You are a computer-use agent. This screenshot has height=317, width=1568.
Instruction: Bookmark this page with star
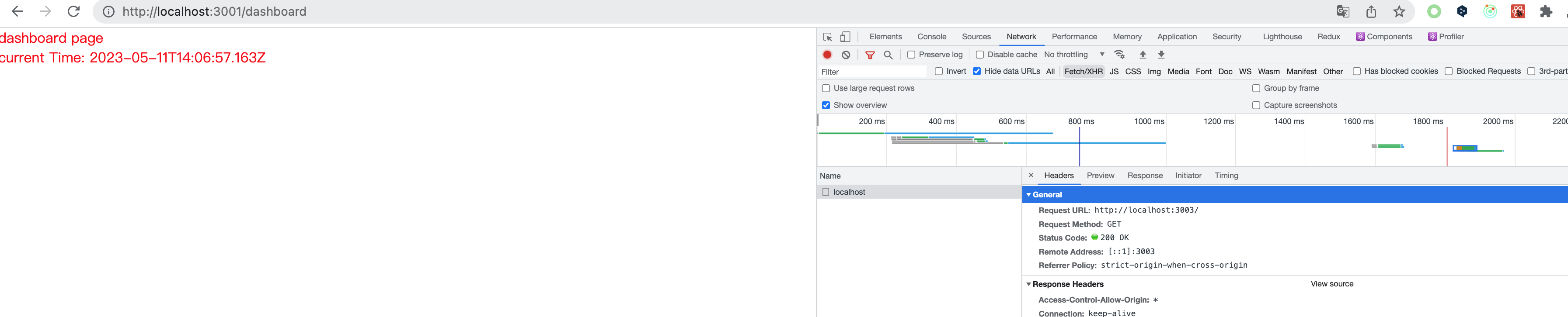pyautogui.click(x=1399, y=11)
